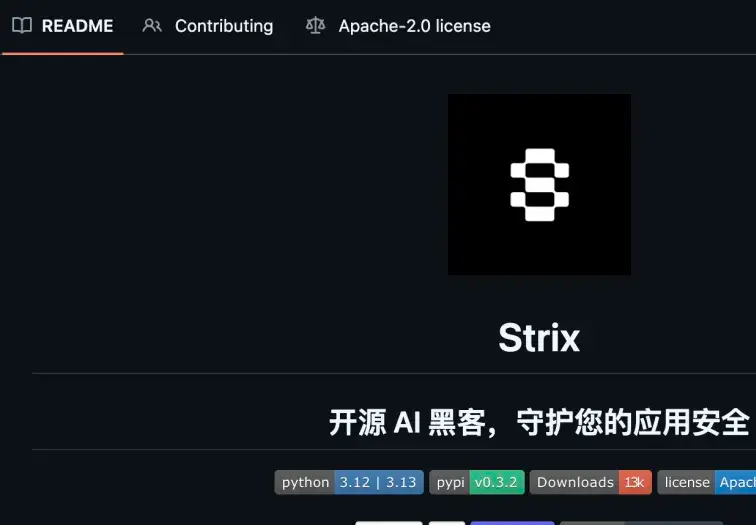Viewport: 756px width, 525px height.
Task: Click the heading 开源 AI 黑客，守护您的应用安全
Action: [x=539, y=422]
